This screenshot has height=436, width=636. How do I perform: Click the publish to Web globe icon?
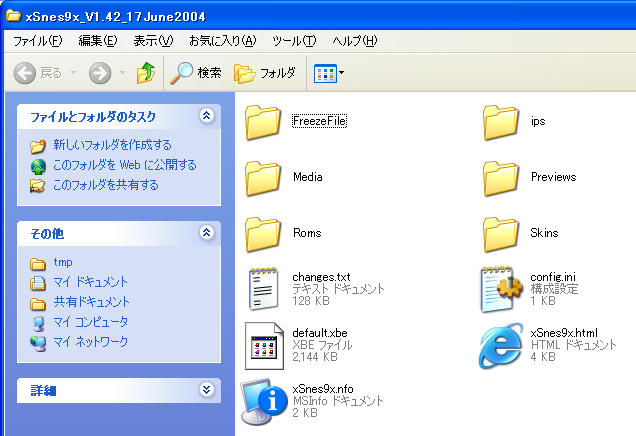38,167
